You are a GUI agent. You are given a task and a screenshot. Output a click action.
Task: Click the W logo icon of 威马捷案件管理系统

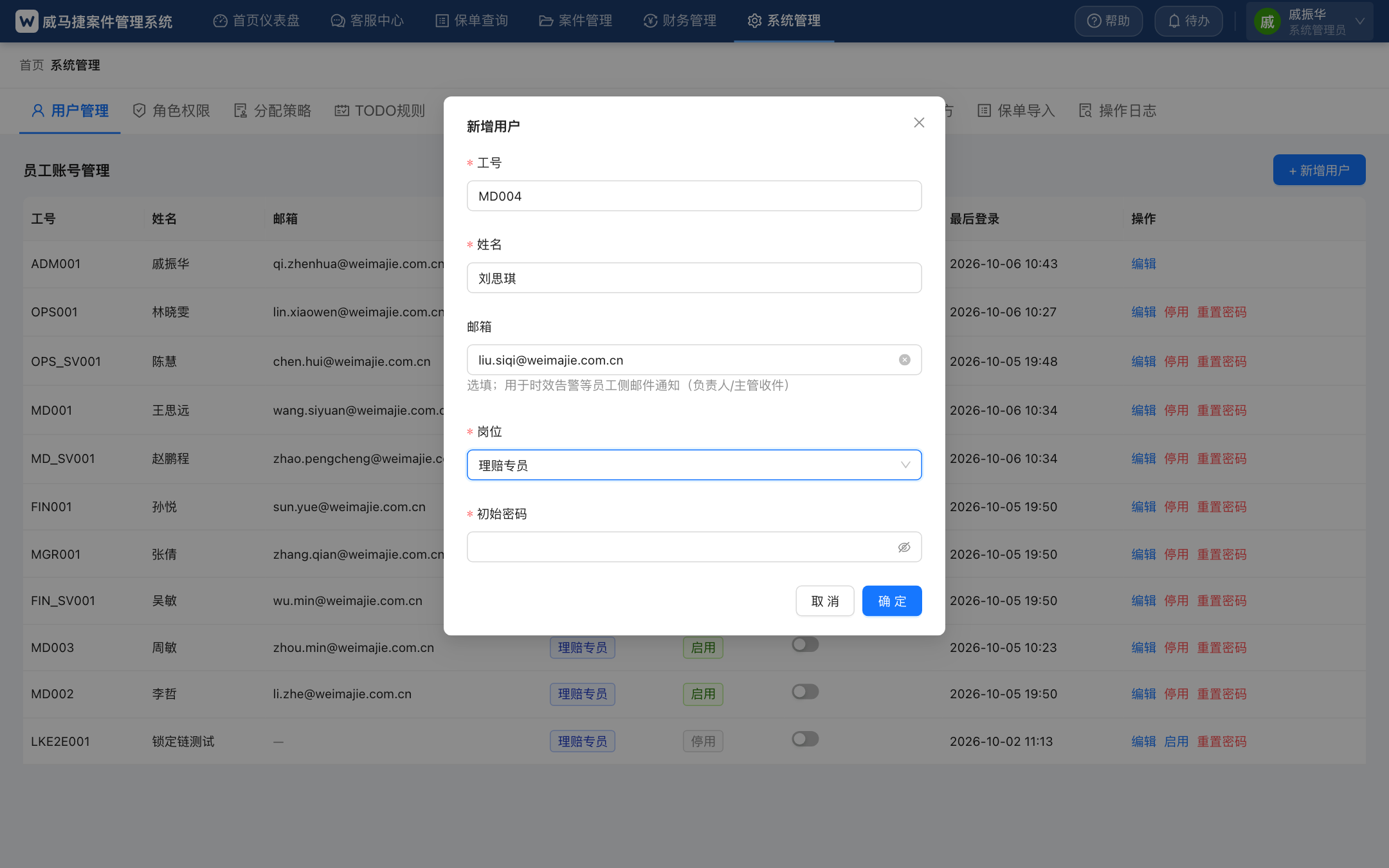click(x=26, y=21)
